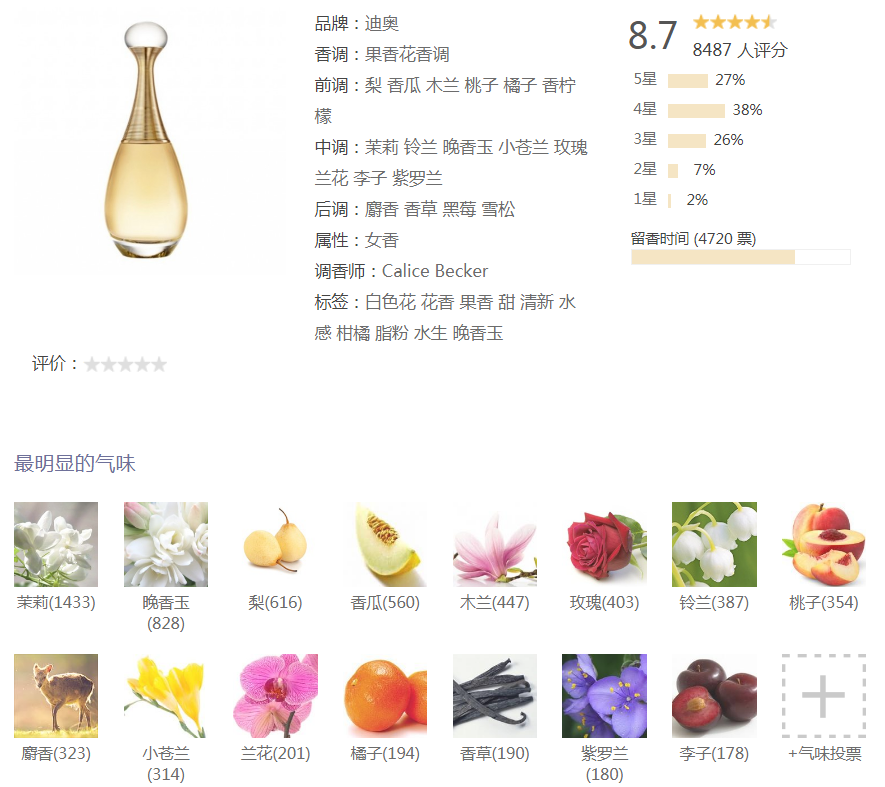Click the 兰花(201) label
The width and height of the screenshot is (885, 787).
(275, 754)
